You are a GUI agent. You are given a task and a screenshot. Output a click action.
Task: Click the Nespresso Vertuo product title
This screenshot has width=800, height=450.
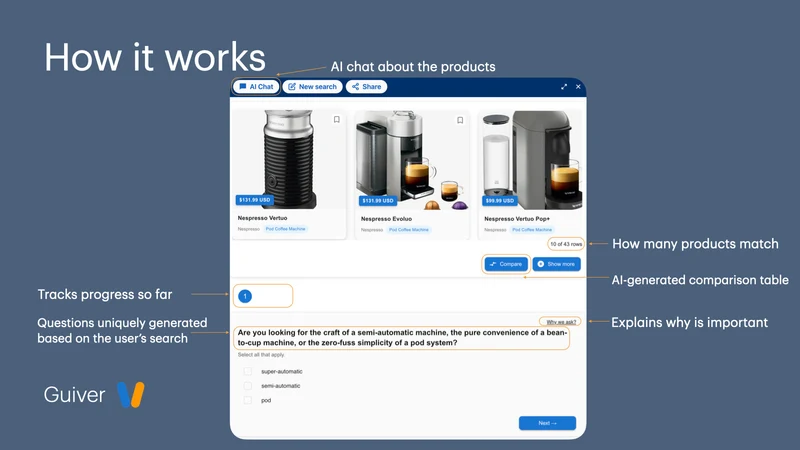(x=262, y=218)
